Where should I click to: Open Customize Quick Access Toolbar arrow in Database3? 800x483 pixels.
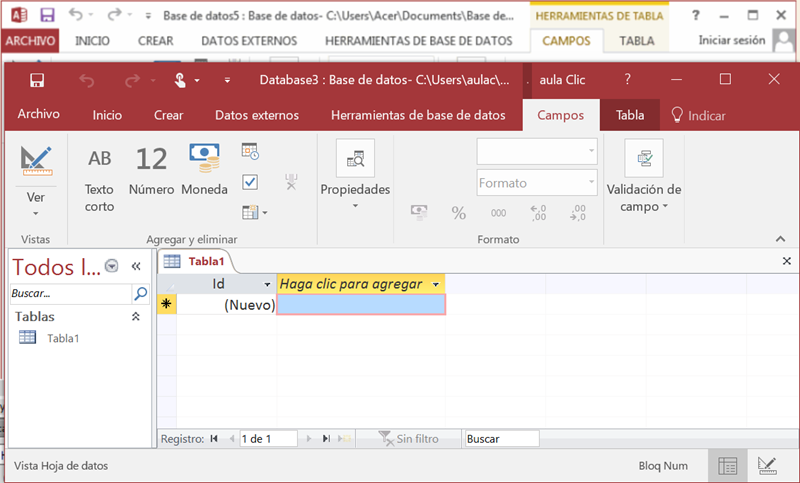tap(227, 81)
